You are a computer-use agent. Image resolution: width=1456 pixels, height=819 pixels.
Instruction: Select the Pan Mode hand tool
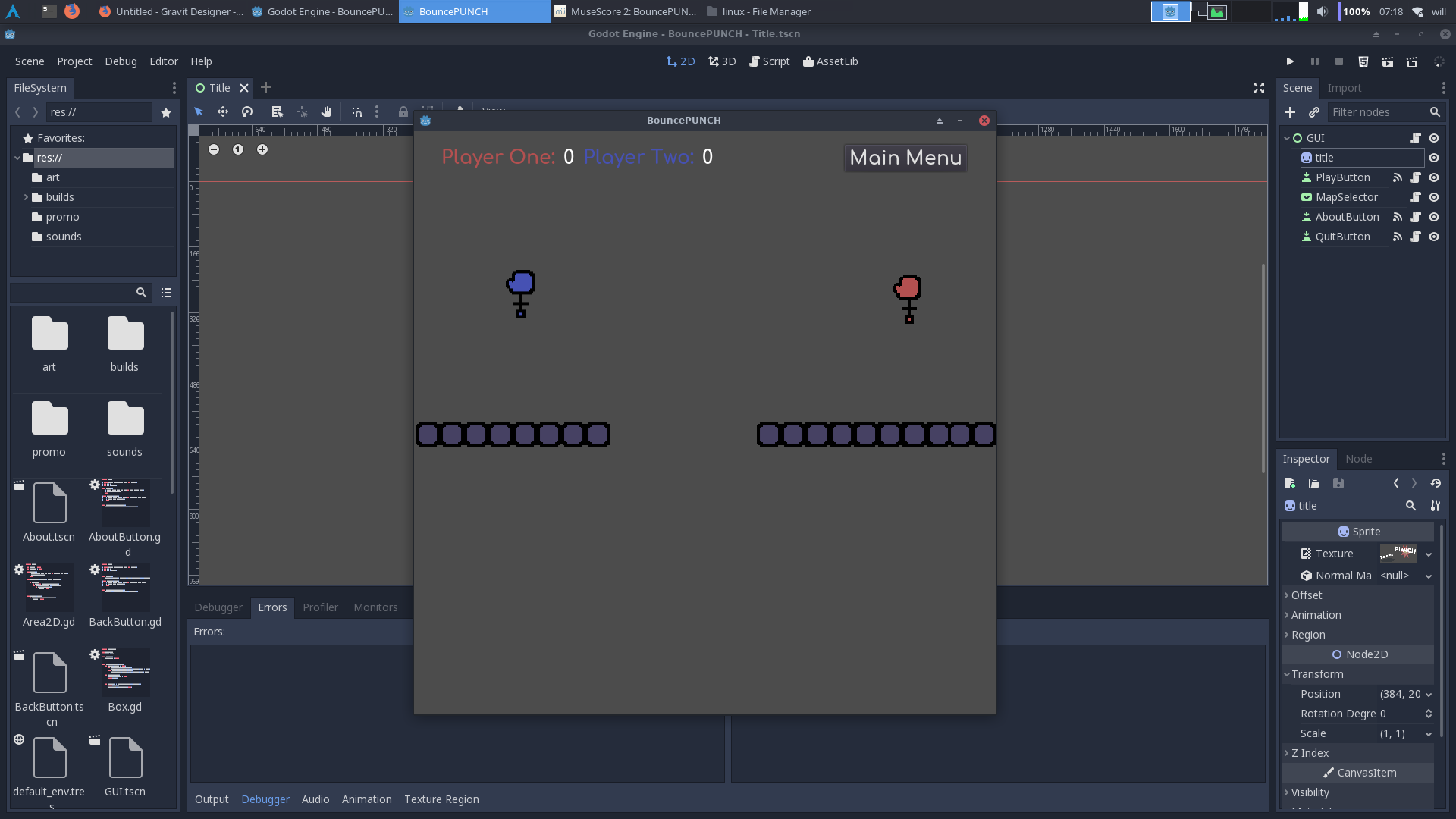pyautogui.click(x=326, y=111)
